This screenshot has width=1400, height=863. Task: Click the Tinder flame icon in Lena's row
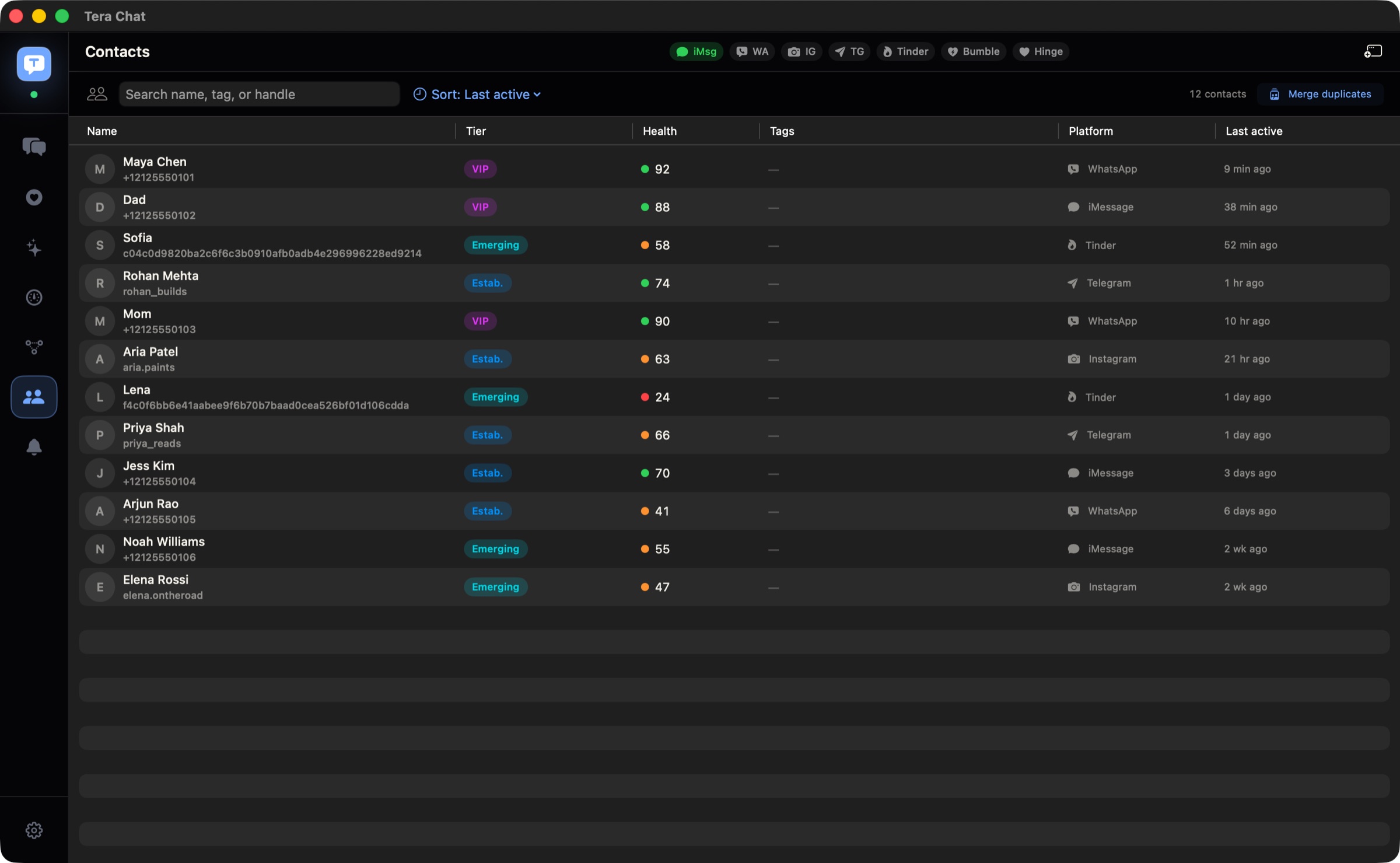[1072, 397]
